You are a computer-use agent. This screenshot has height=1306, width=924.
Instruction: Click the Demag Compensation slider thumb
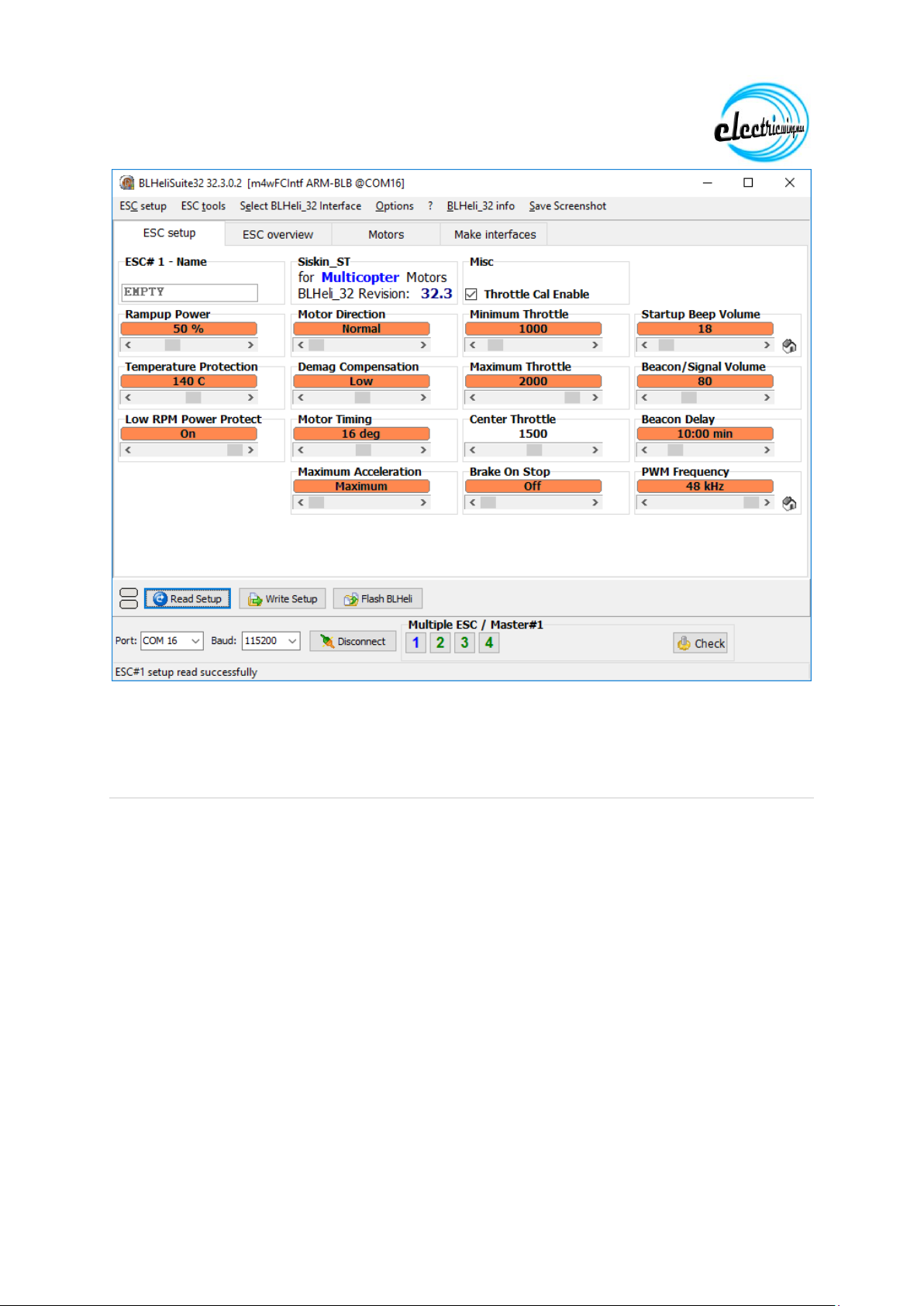(362, 398)
